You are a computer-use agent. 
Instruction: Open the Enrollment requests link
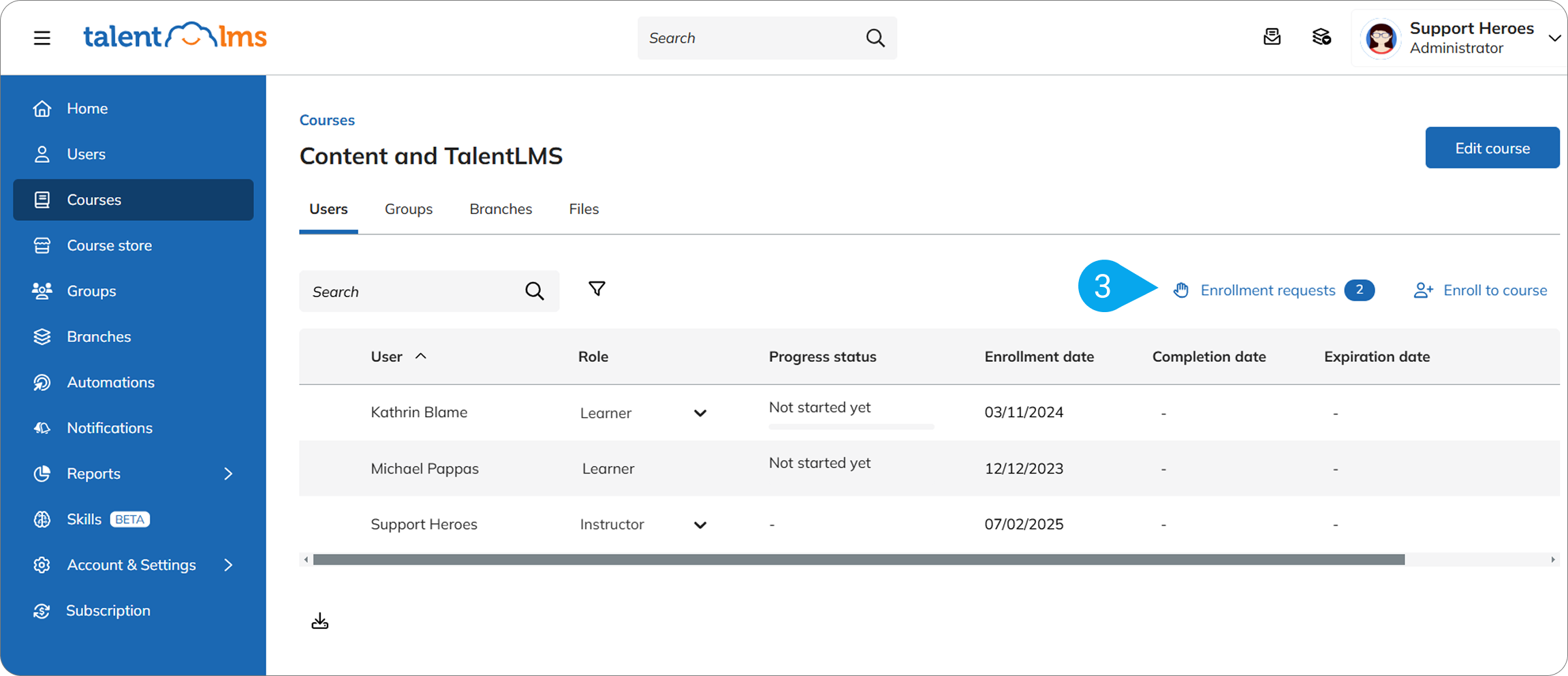(x=1268, y=290)
